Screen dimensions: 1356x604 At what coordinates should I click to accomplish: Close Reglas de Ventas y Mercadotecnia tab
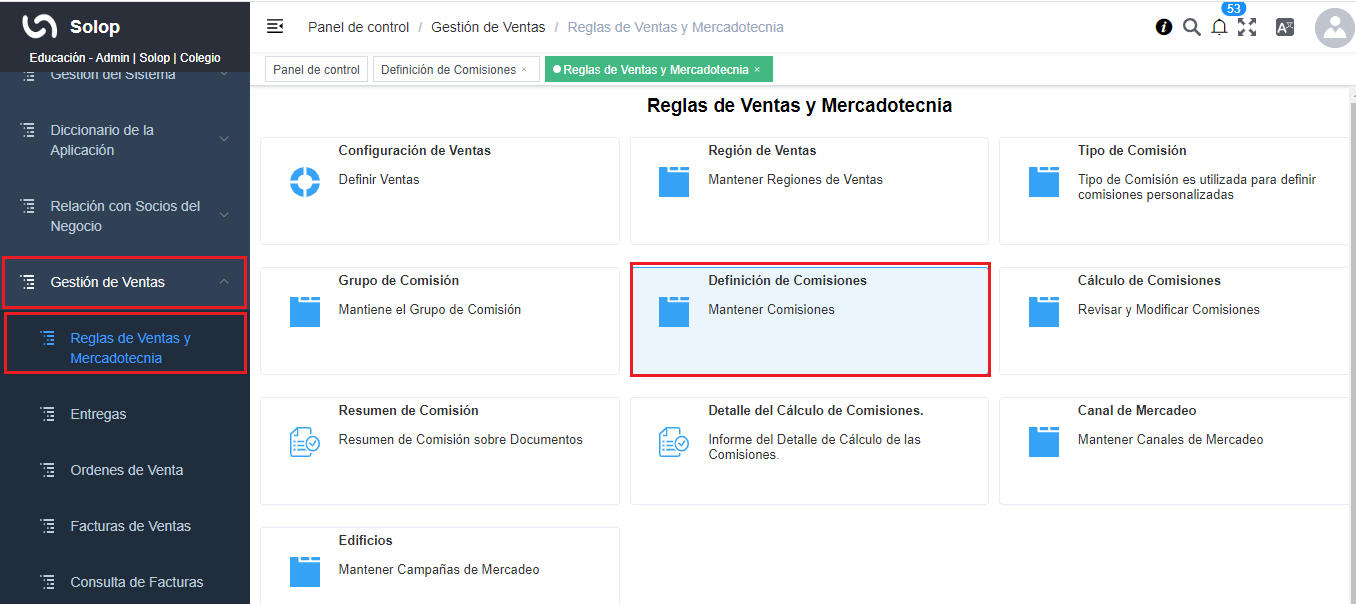coord(757,70)
